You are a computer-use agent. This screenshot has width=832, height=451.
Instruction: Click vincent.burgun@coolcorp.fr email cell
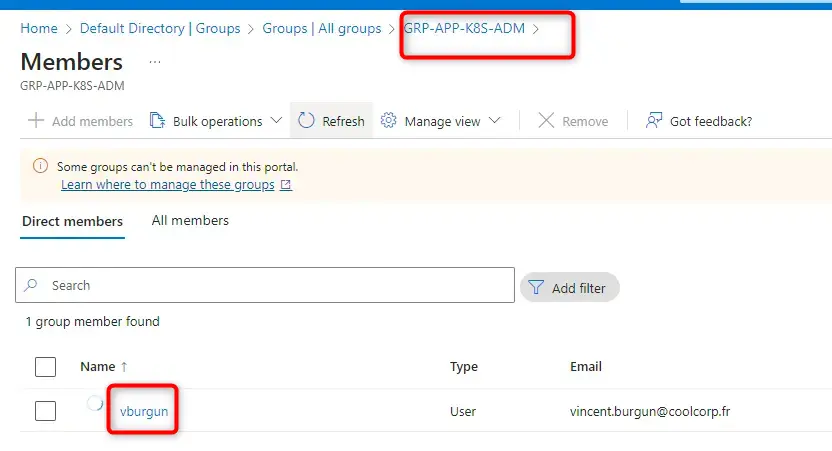(650, 411)
